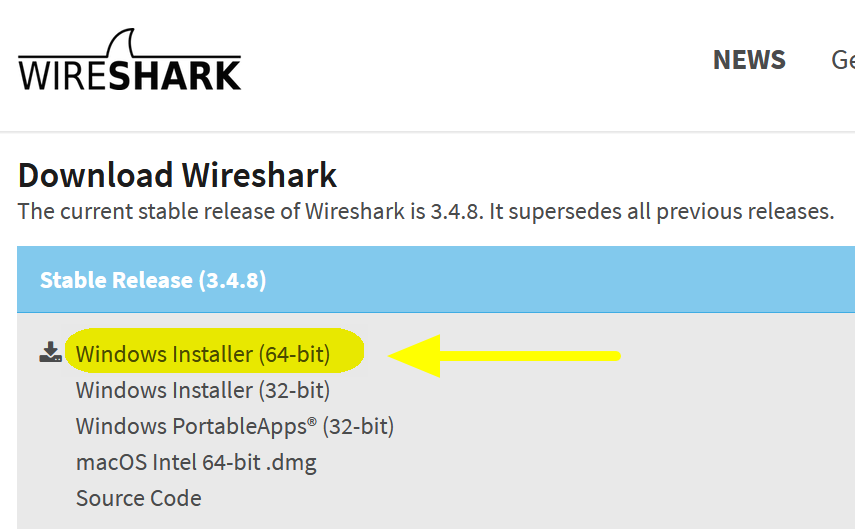Click the bold "SHARK" text in the logo
Viewport: 855px width, 529px height.
point(175,75)
